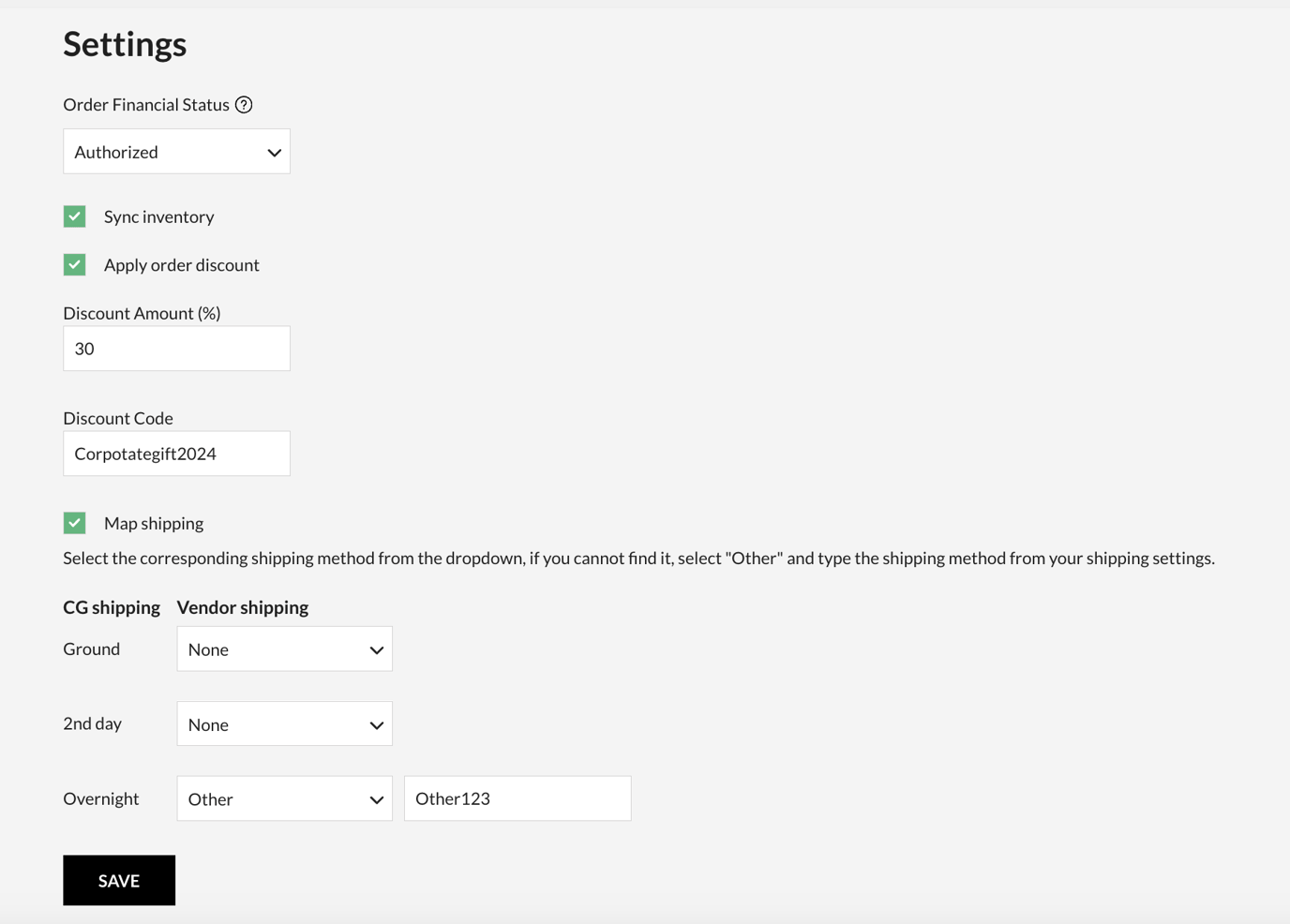Open the Ground vendor shipping dropdown
The height and width of the screenshot is (924, 1290).
(284, 648)
